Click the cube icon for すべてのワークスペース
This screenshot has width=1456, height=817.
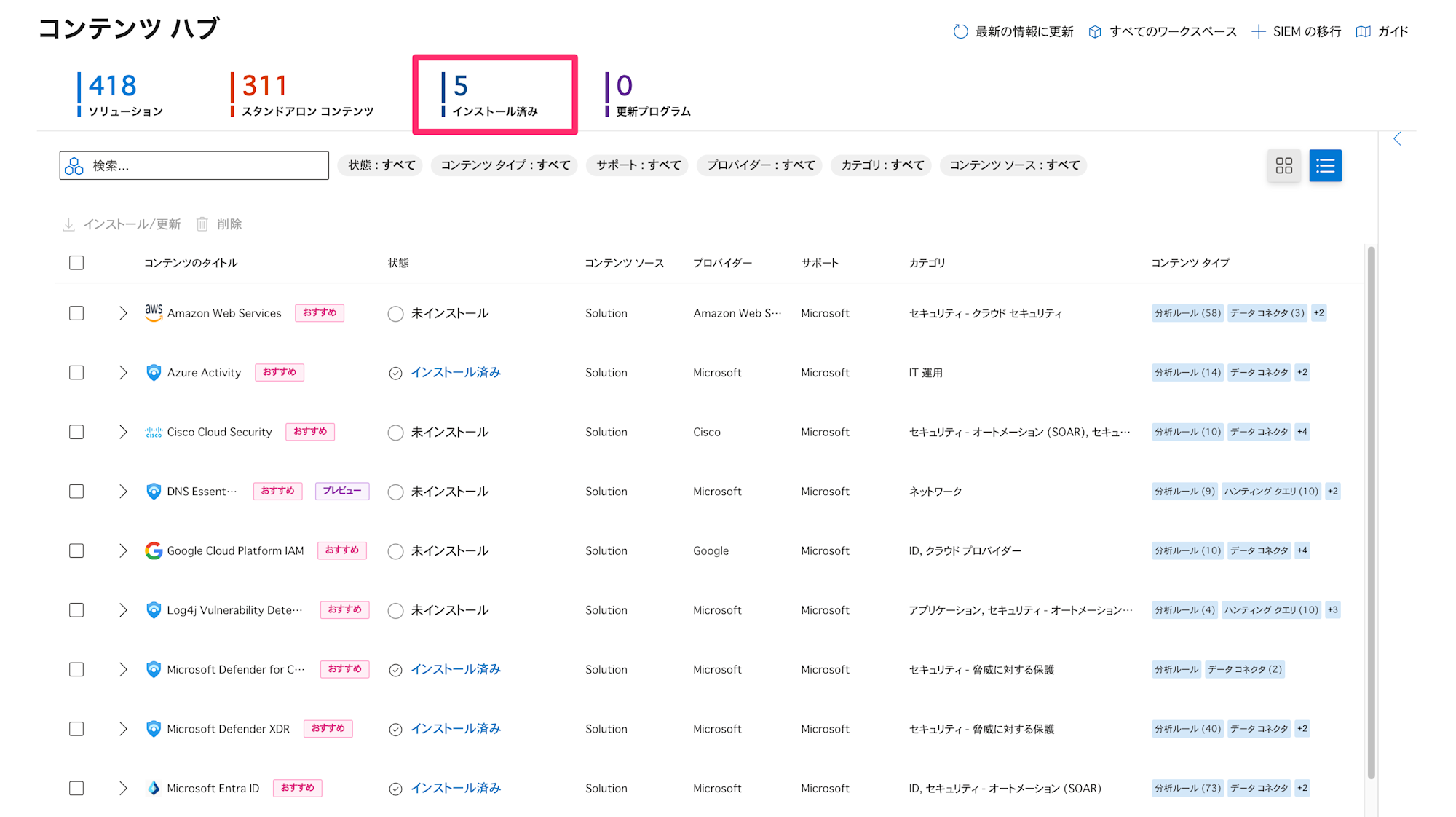tap(1094, 31)
